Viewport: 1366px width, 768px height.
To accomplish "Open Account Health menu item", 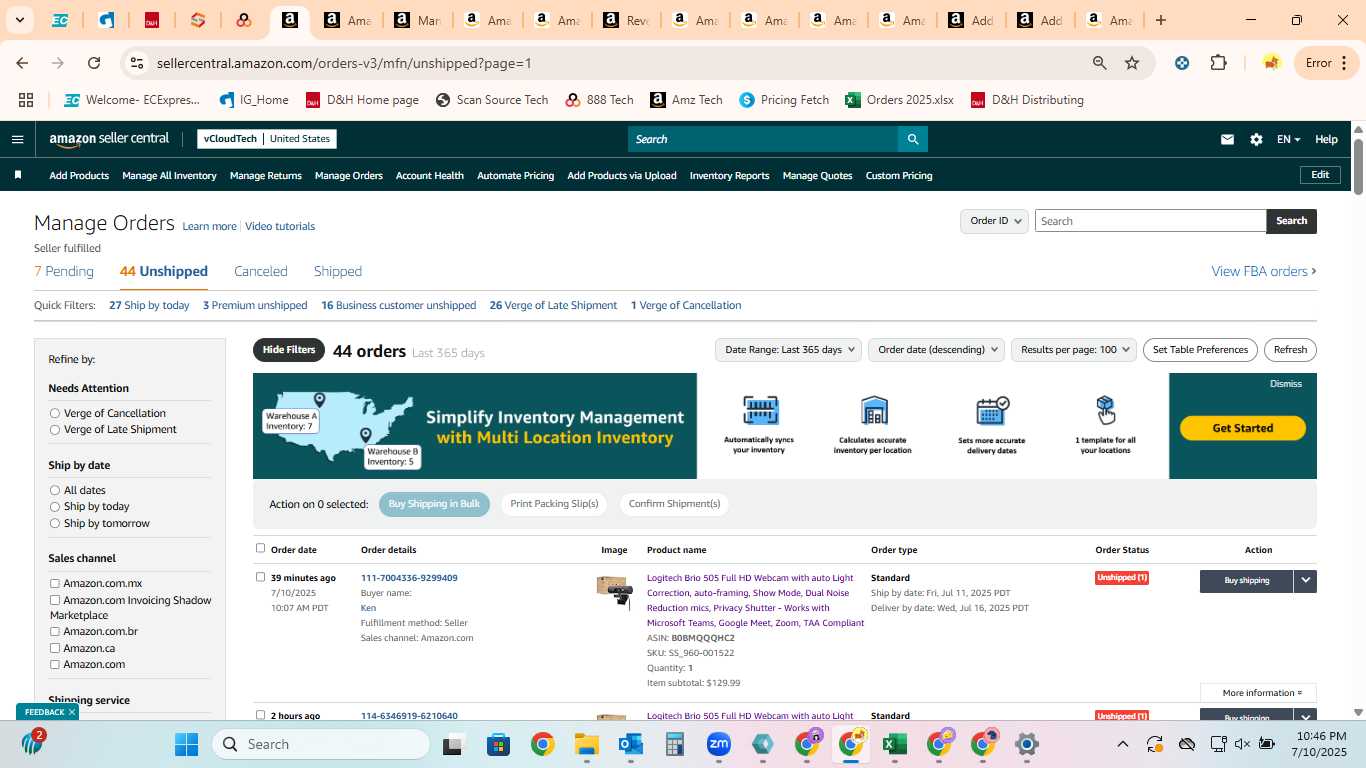I will [430, 175].
